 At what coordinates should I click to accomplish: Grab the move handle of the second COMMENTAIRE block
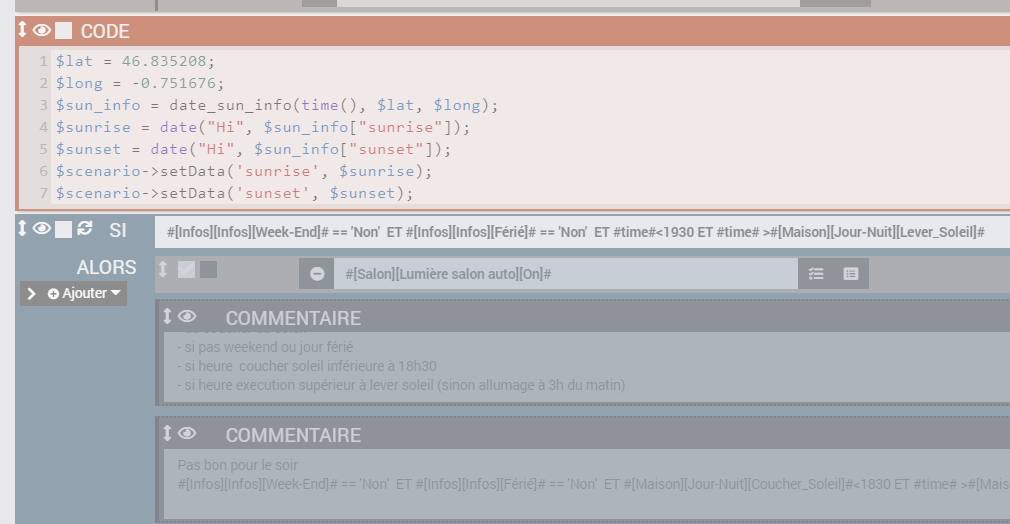(x=167, y=433)
